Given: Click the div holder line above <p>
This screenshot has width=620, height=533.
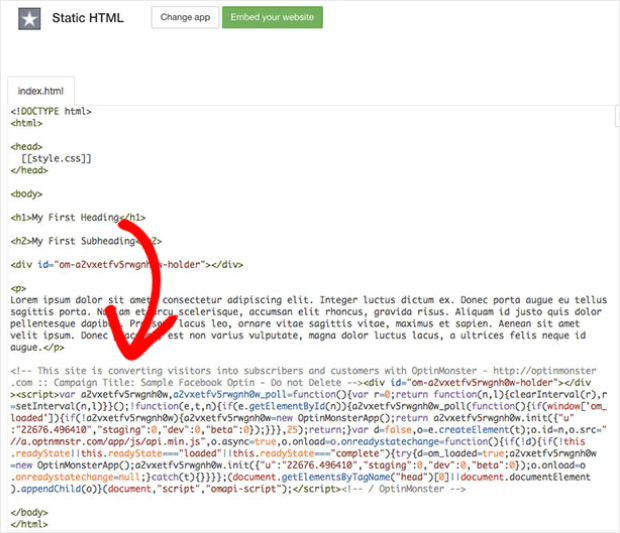Looking at the screenshot, I should [x=127, y=265].
